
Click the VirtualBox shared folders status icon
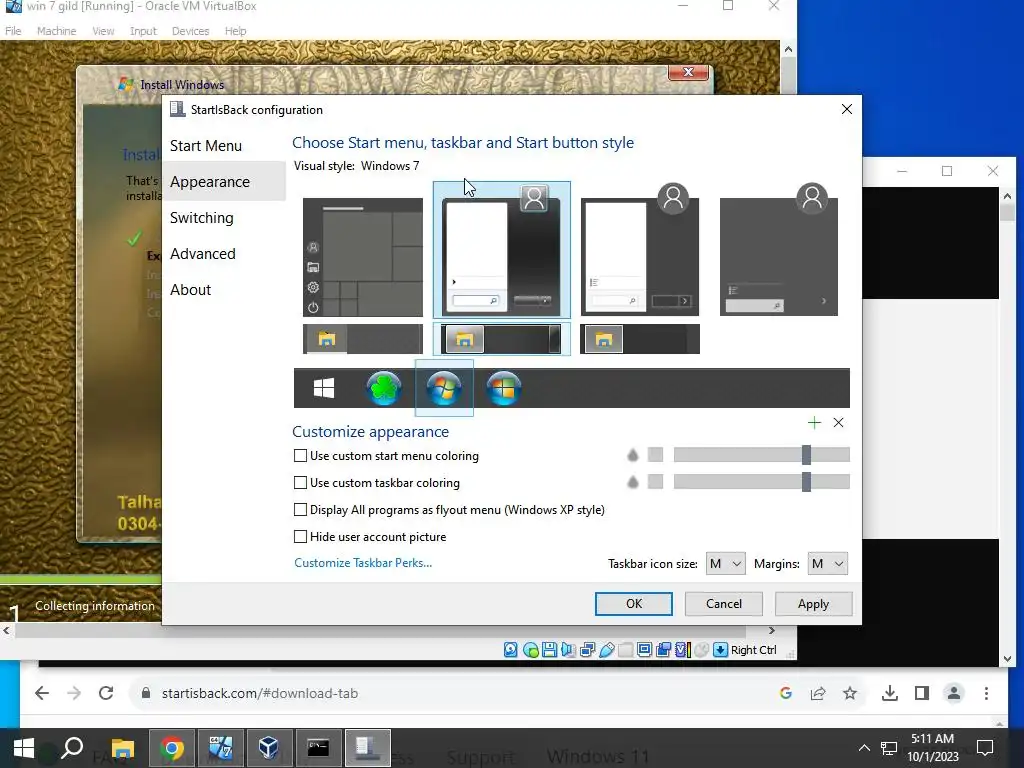tap(626, 650)
